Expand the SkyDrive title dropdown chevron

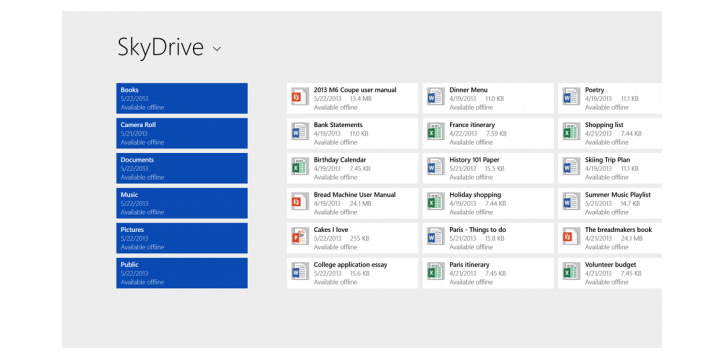(x=217, y=48)
